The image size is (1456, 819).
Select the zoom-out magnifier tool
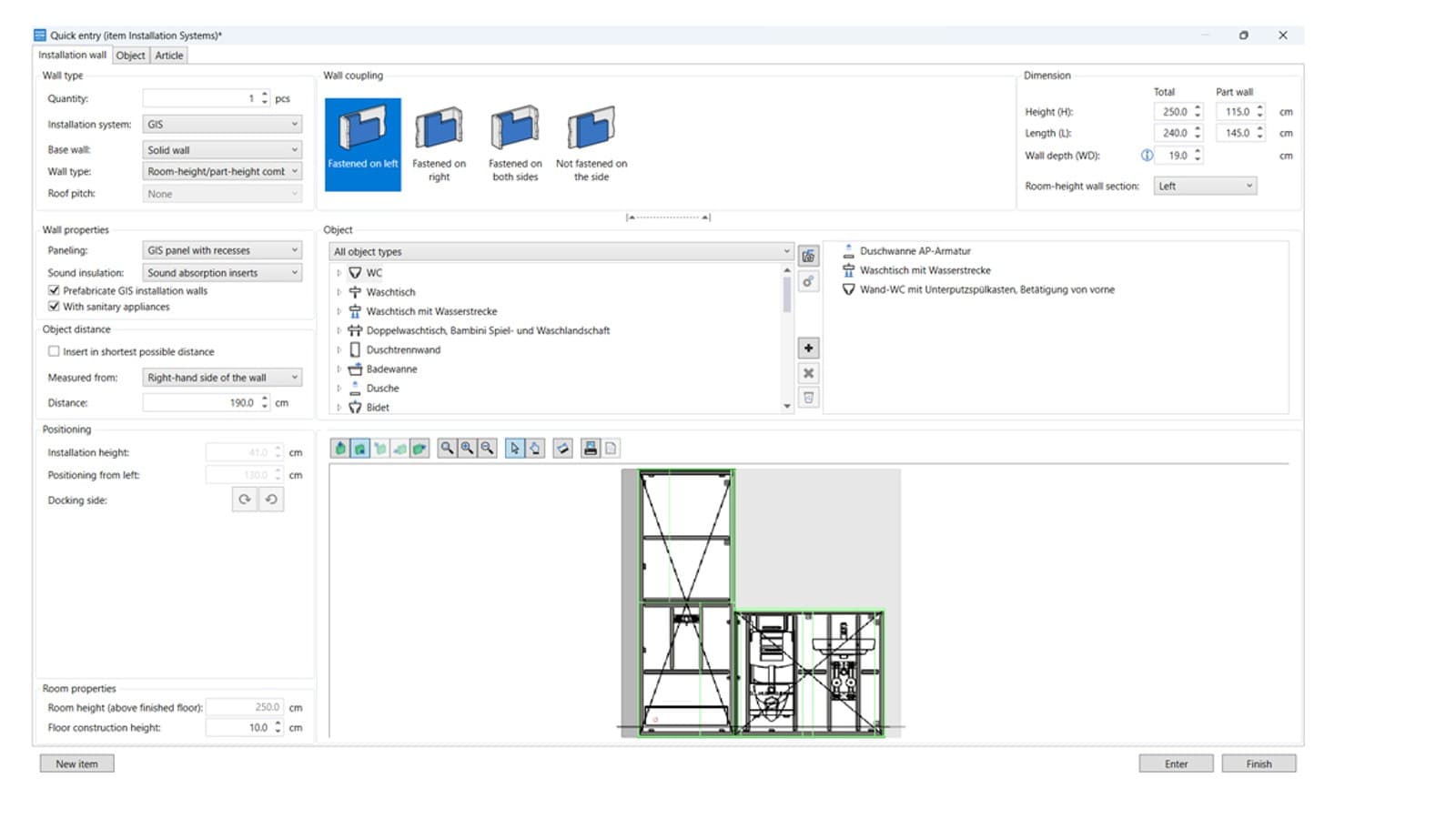pyautogui.click(x=487, y=448)
